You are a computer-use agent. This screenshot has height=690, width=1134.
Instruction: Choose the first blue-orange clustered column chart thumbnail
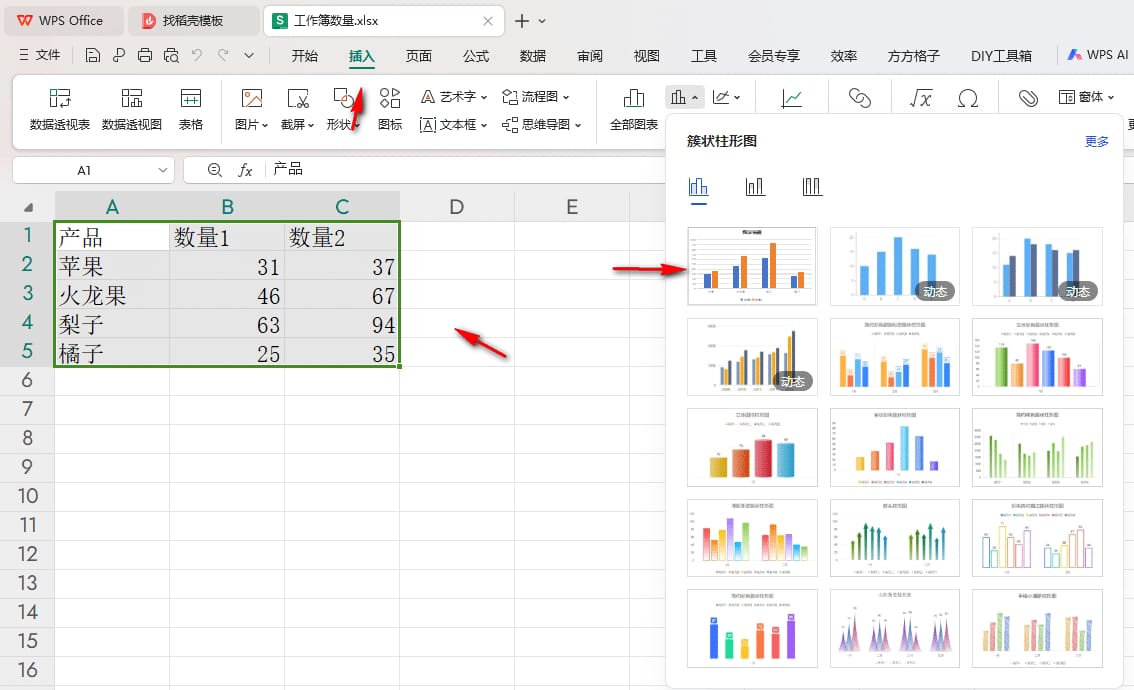(751, 266)
